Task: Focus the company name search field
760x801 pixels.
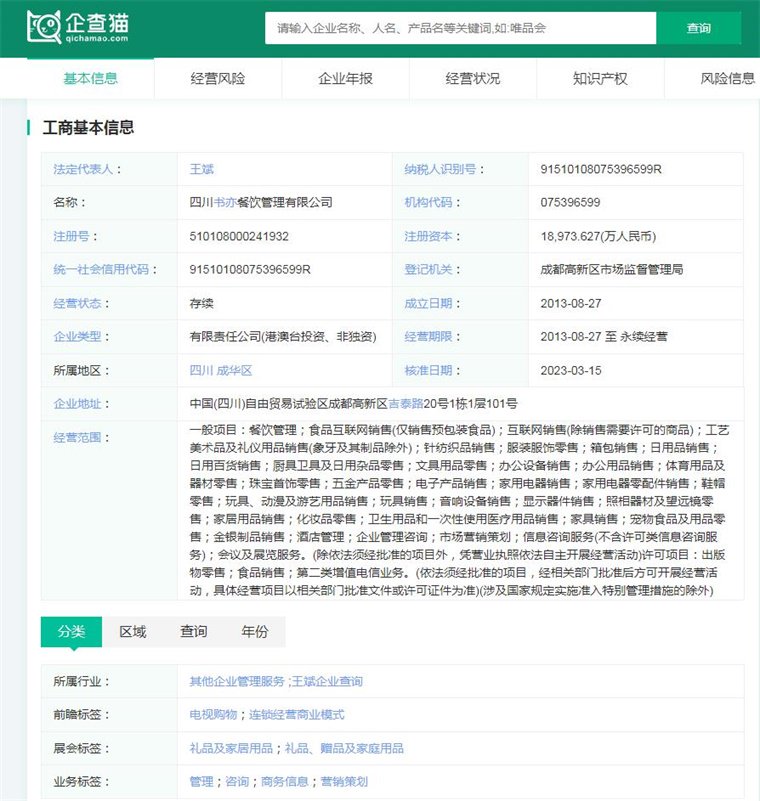Action: pyautogui.click(x=460, y=28)
